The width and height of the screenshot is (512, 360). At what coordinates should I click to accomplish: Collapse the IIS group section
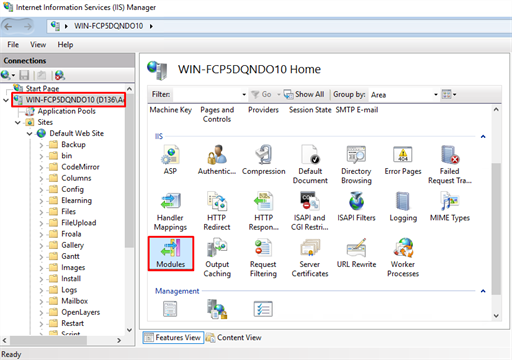tap(483, 136)
